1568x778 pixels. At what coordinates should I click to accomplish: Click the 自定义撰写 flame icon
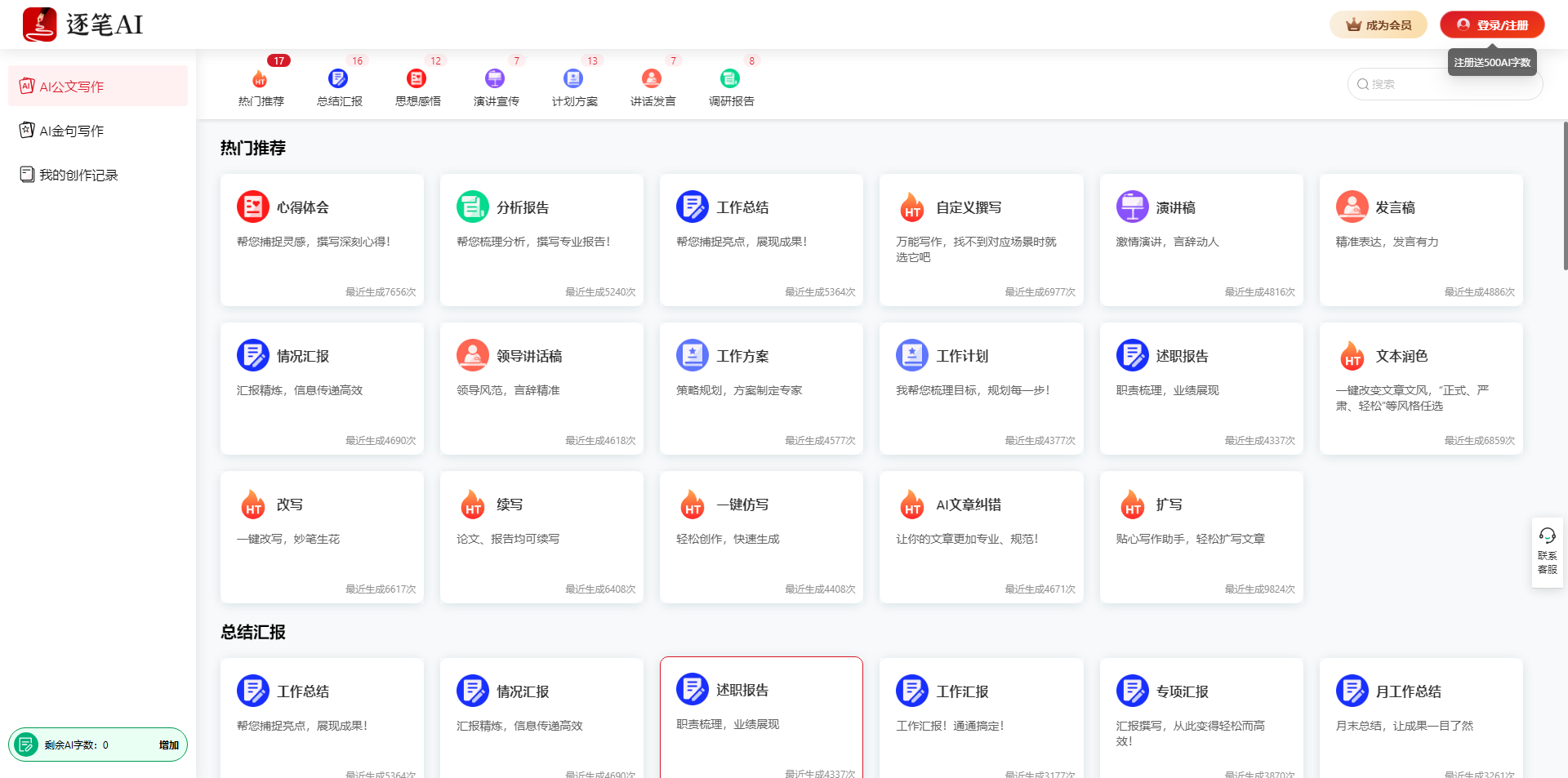coord(912,207)
